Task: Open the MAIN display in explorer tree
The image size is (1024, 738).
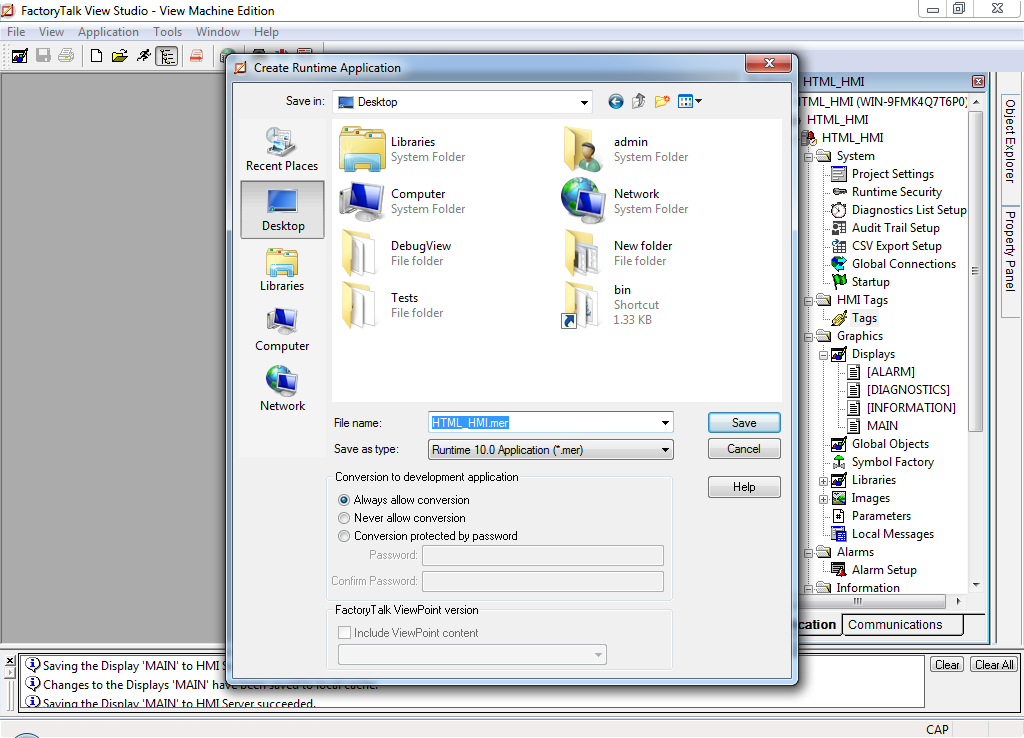Action: coord(882,426)
